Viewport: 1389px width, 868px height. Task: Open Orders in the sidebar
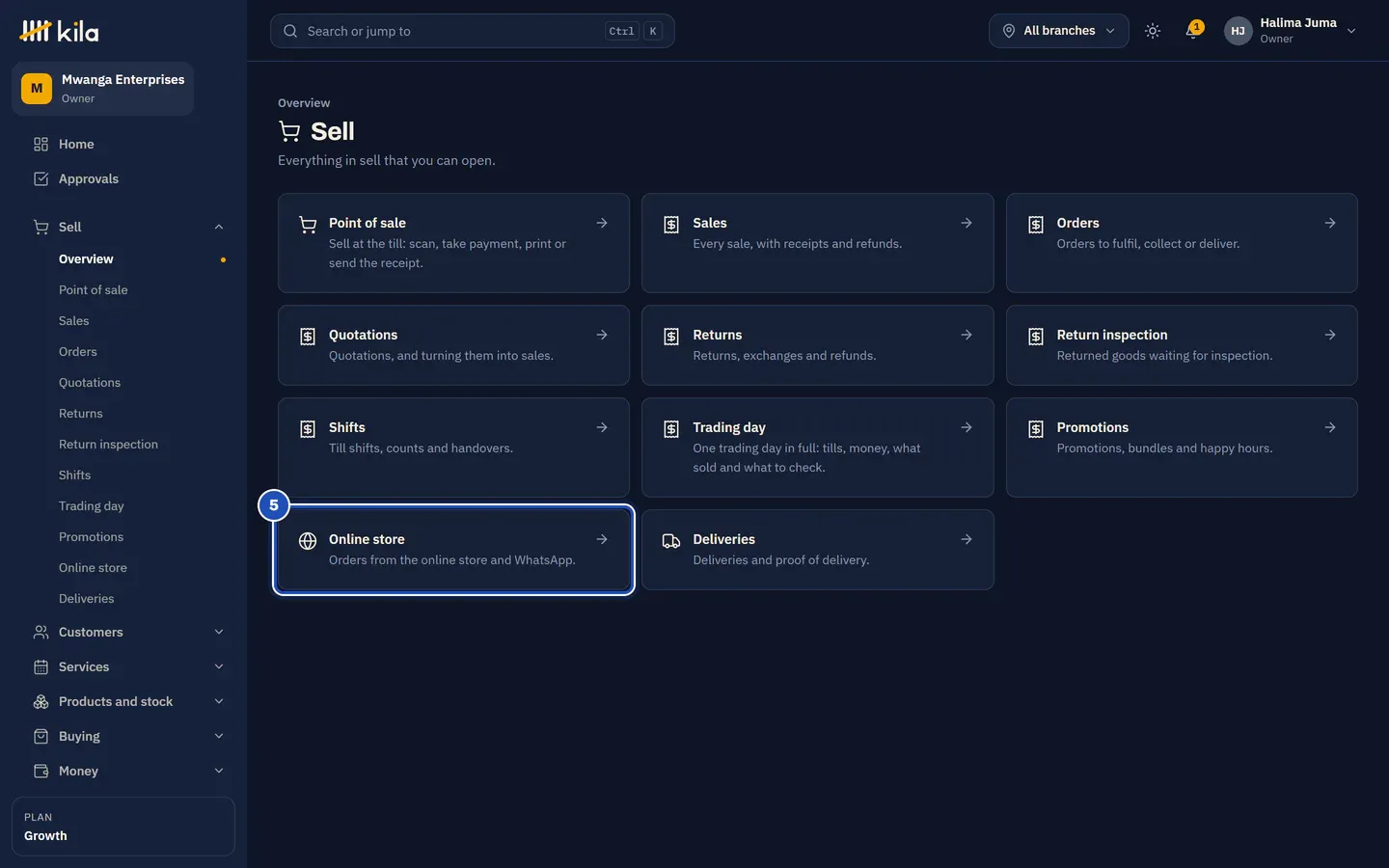77,351
